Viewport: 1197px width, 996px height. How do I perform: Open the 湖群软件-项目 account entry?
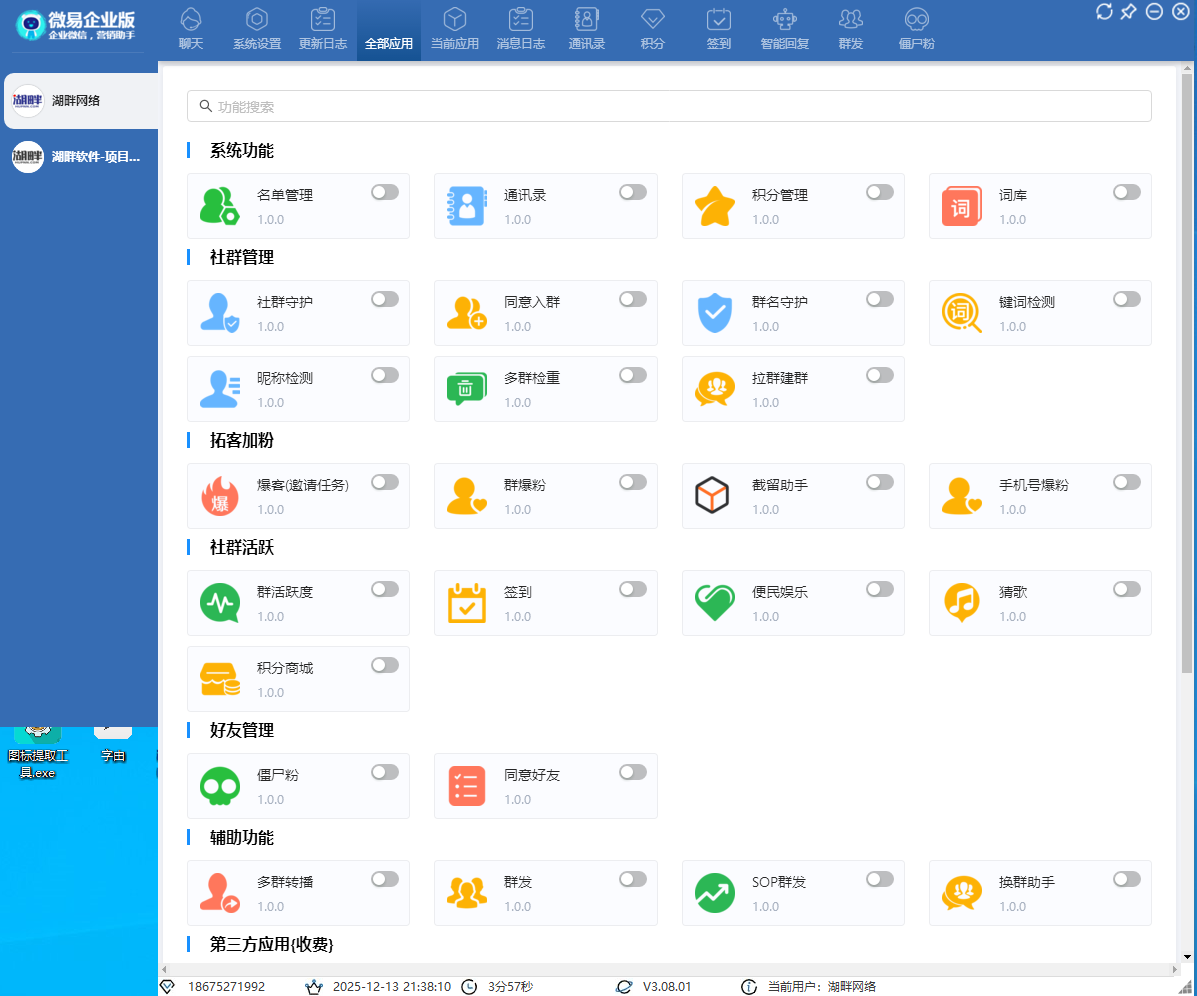(79, 157)
